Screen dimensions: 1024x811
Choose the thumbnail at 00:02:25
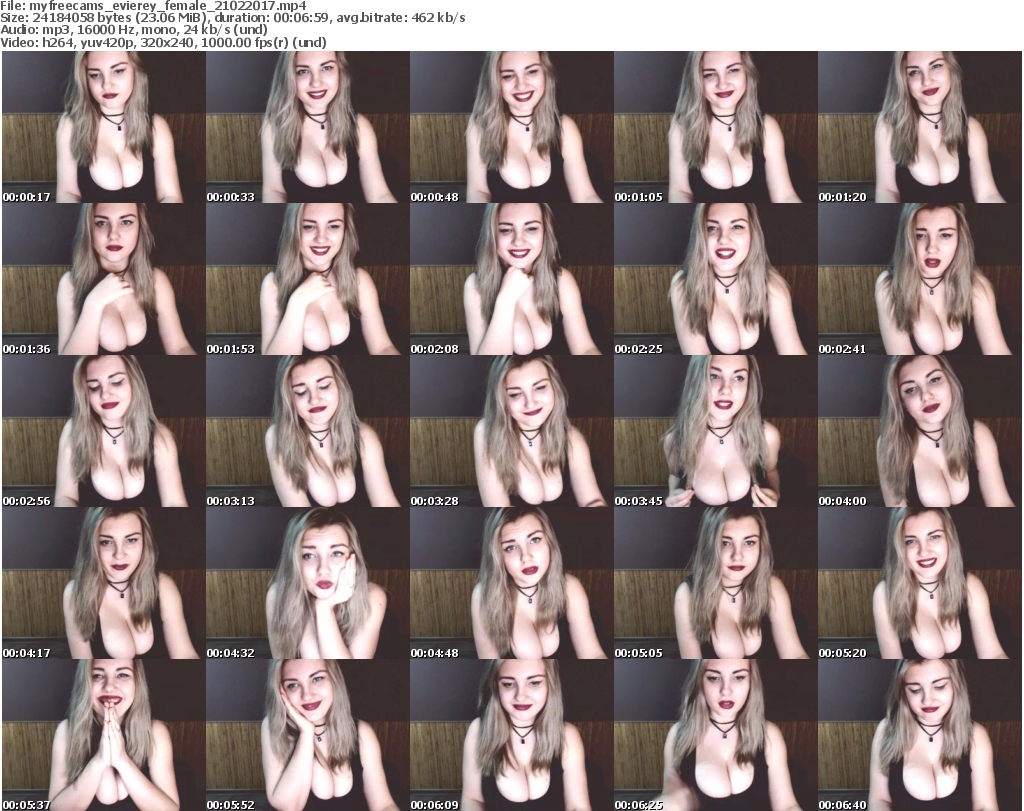pos(716,279)
